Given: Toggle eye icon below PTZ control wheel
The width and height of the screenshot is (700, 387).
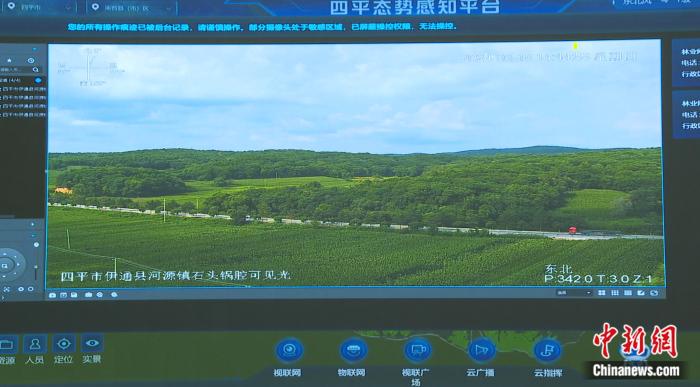Looking at the screenshot, I should (x=21, y=289).
